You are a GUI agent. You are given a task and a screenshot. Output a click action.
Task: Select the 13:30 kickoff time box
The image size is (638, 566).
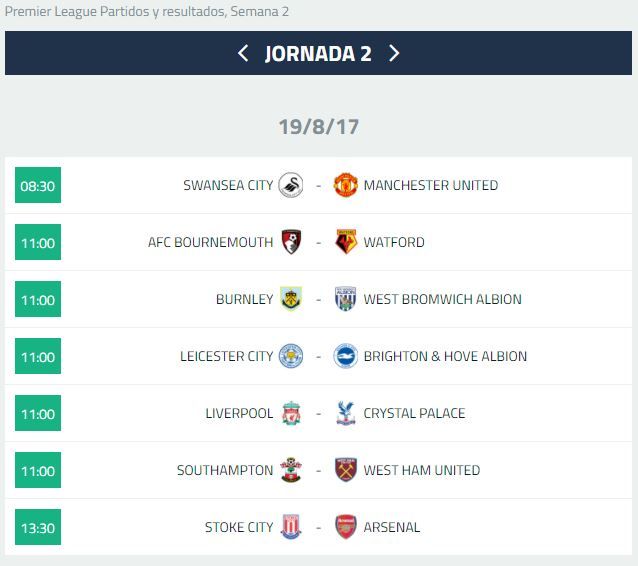click(x=38, y=527)
